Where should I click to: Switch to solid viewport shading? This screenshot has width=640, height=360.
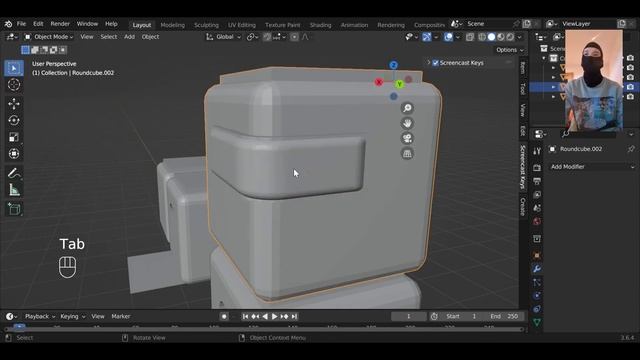tap(491, 37)
